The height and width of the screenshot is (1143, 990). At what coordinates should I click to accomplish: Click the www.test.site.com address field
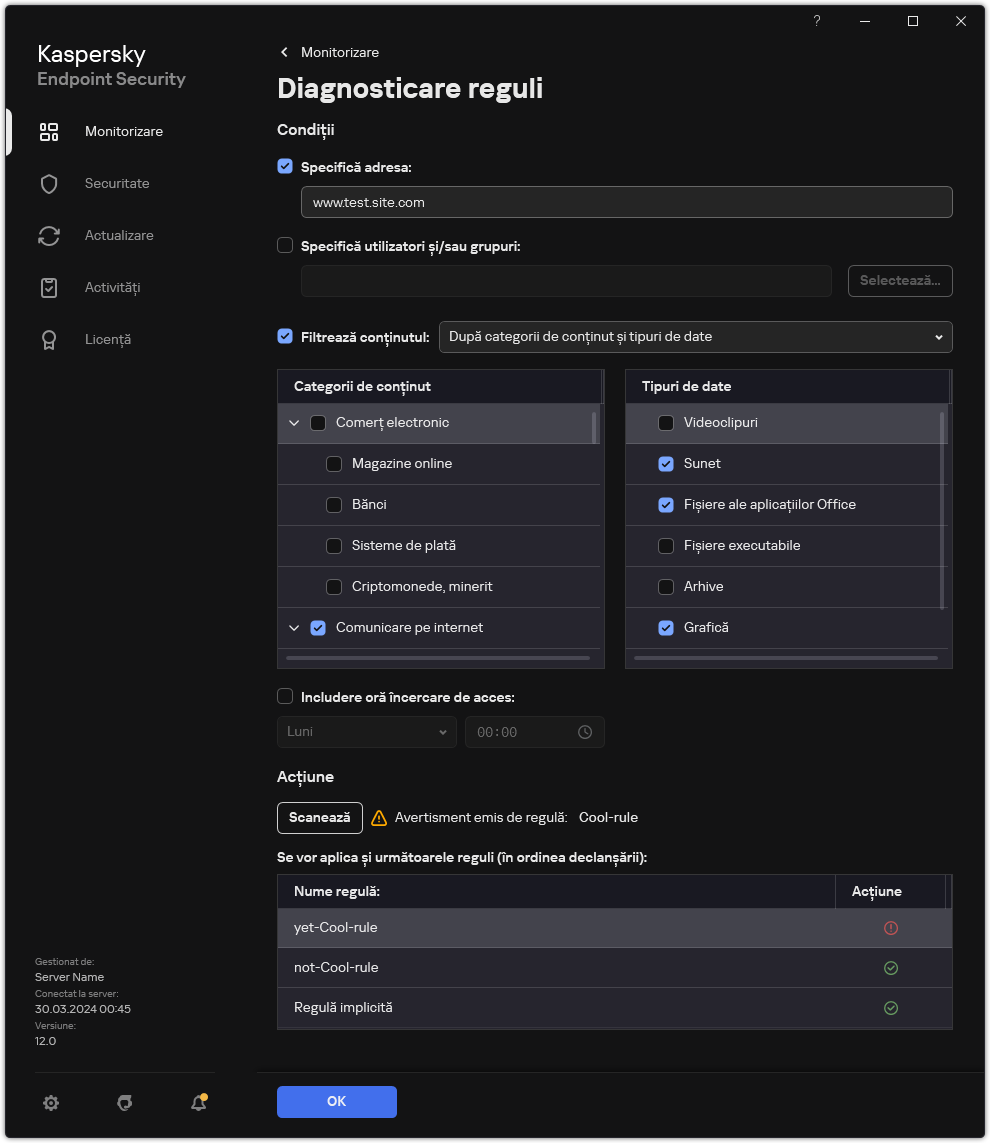point(626,202)
